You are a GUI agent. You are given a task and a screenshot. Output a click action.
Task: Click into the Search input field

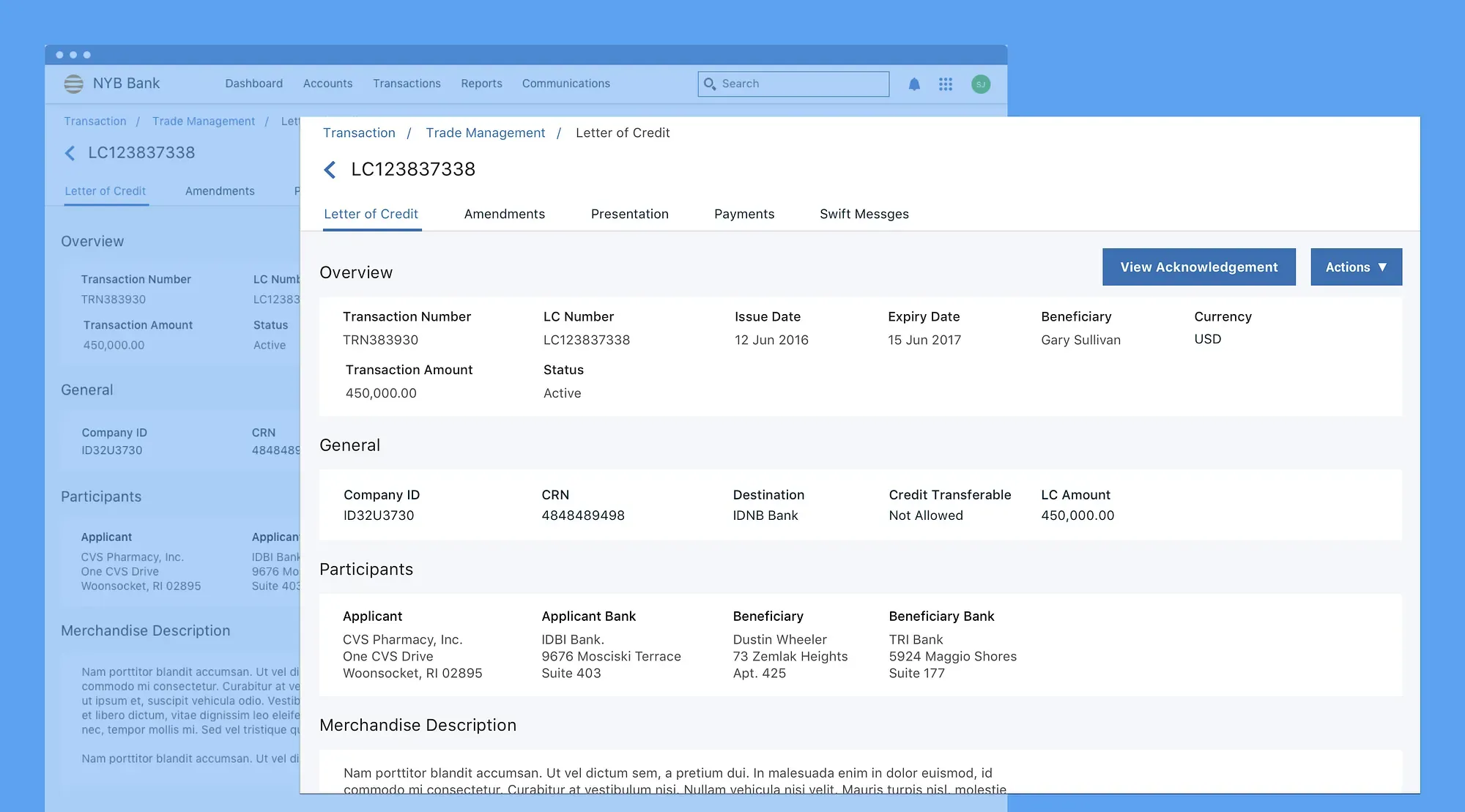[802, 84]
